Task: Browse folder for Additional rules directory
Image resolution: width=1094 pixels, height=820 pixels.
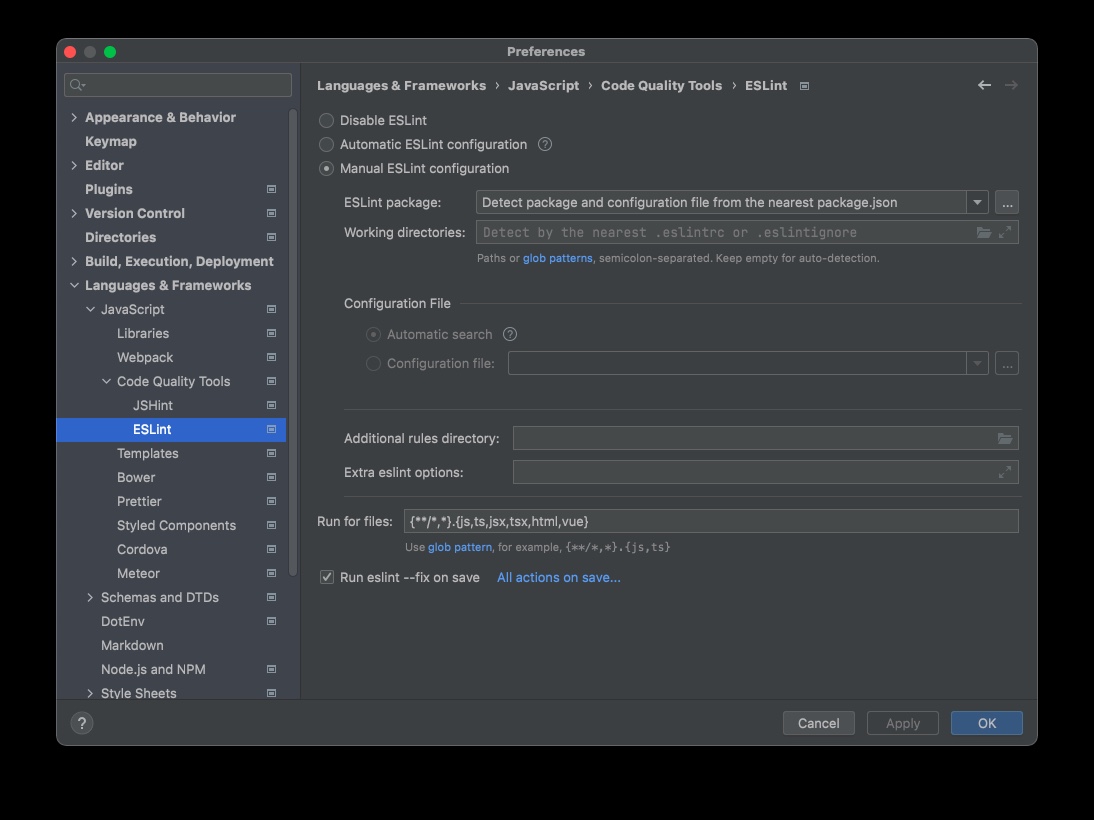Action: (x=1005, y=439)
